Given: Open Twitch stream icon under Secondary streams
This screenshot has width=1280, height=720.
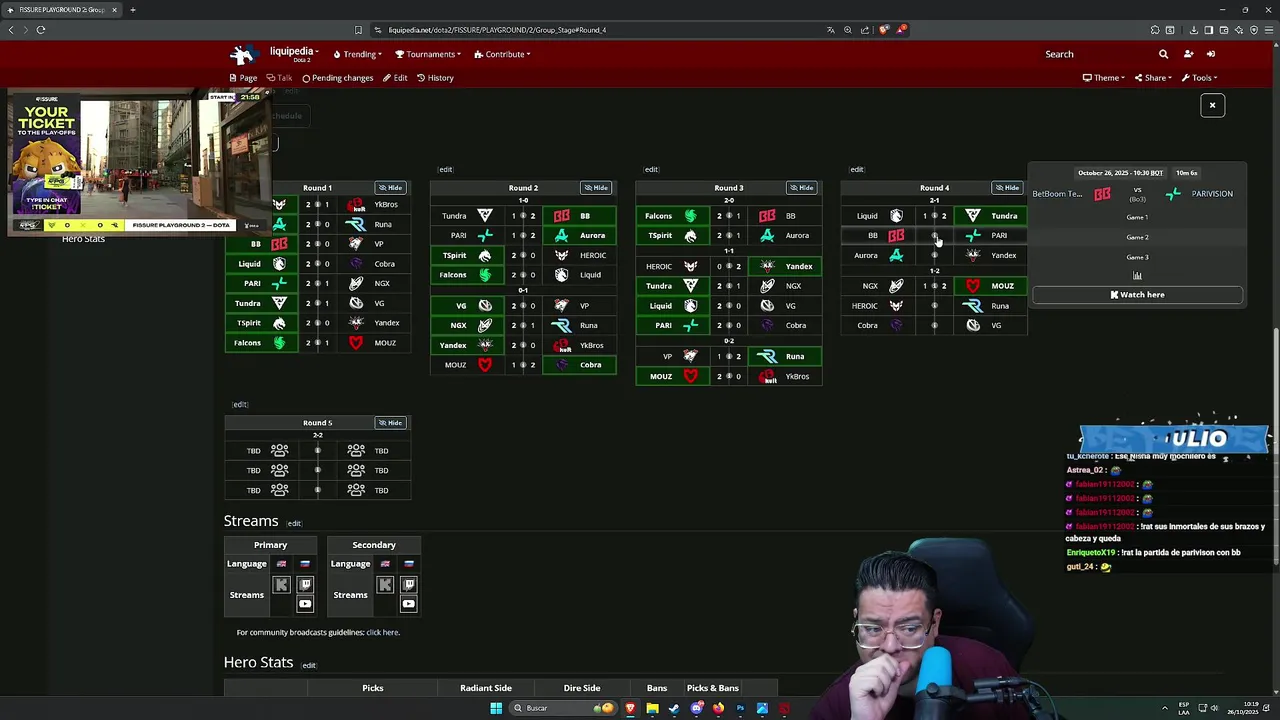Looking at the screenshot, I should (x=408, y=584).
